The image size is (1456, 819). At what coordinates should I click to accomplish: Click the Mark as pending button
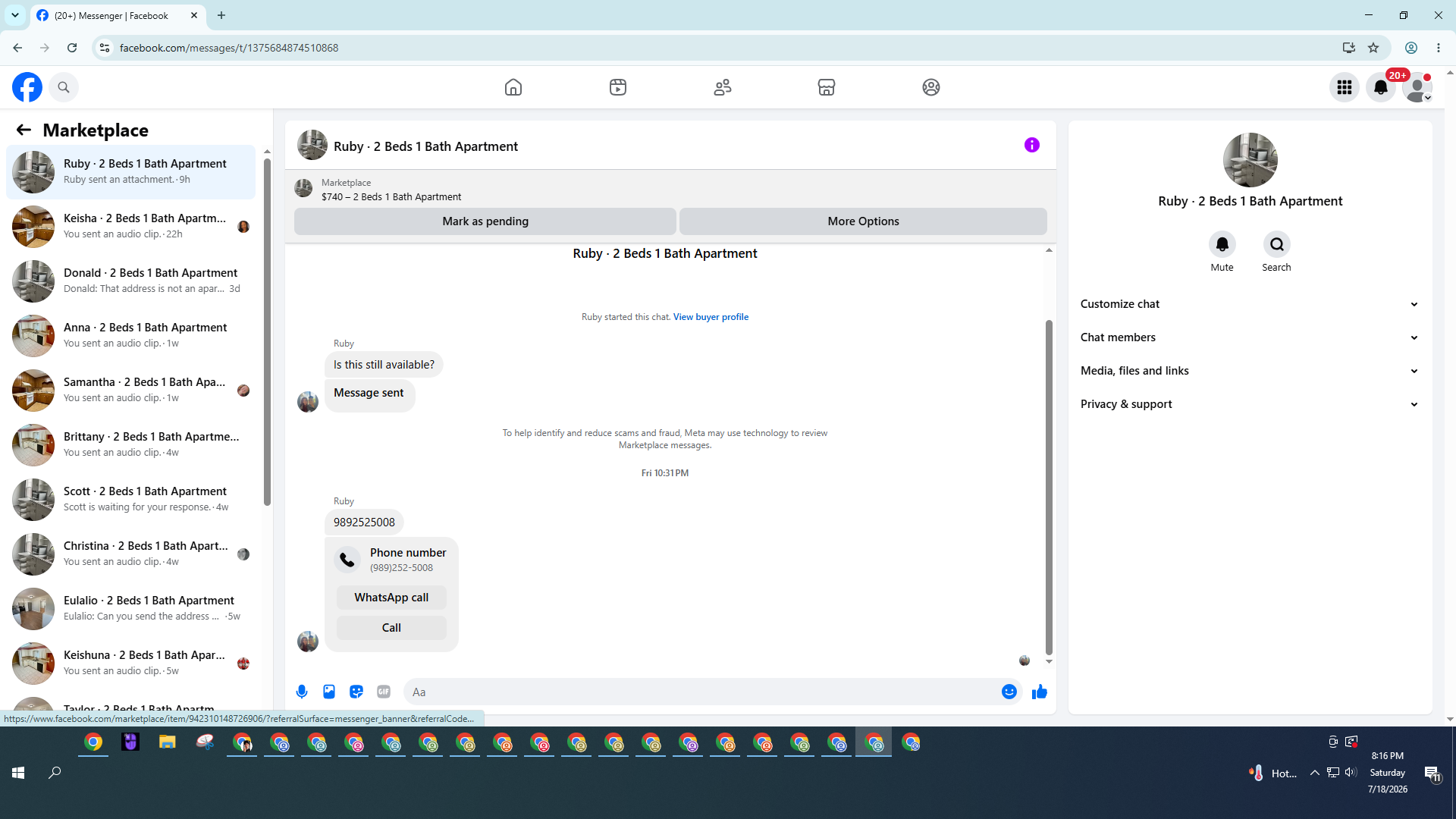click(485, 221)
